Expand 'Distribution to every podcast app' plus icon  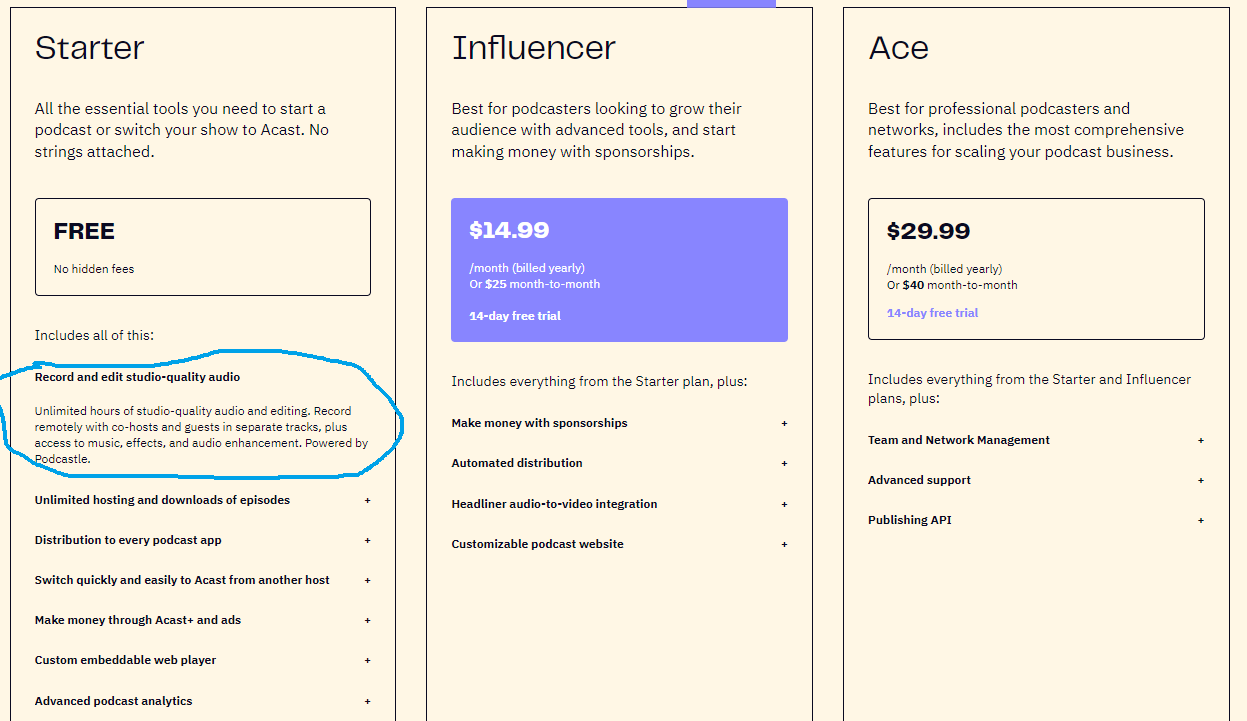(367, 540)
